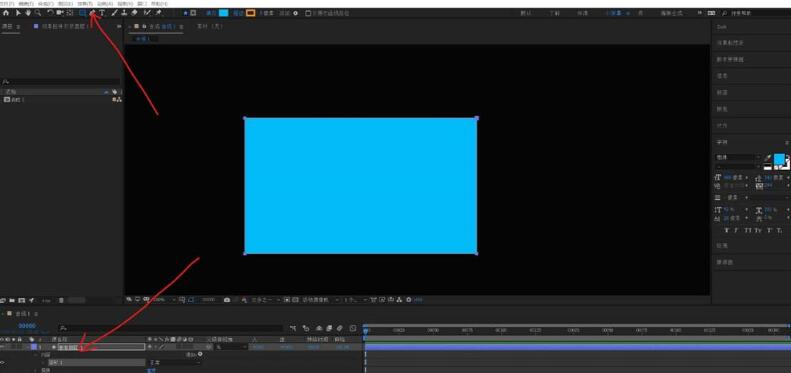
Task: Select the Puppet Pin tool
Action: click(x=158, y=13)
